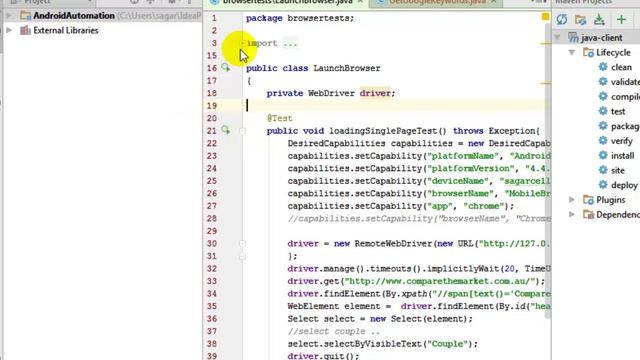
Task: Expand the AndroidAutomation project node arrow
Action: (9, 16)
